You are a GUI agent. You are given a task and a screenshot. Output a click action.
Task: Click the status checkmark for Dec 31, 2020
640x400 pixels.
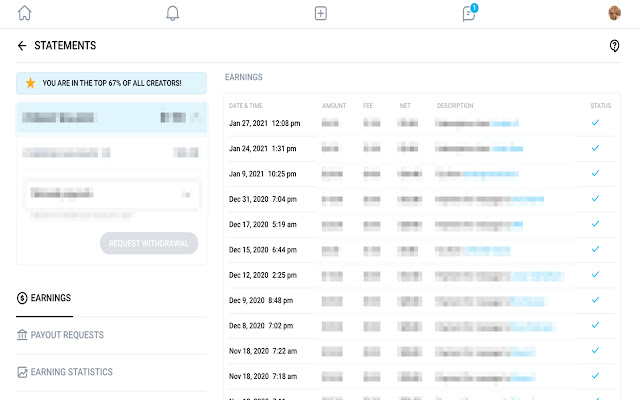pos(596,198)
